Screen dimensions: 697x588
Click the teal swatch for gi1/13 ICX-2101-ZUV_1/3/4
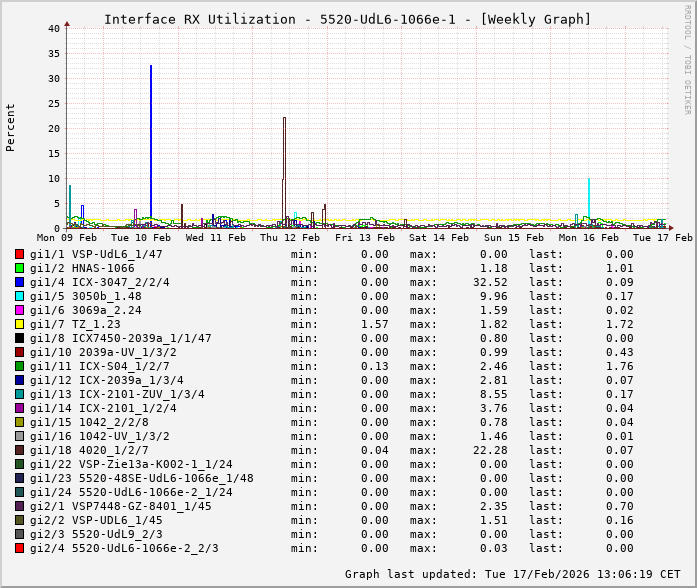point(19,394)
